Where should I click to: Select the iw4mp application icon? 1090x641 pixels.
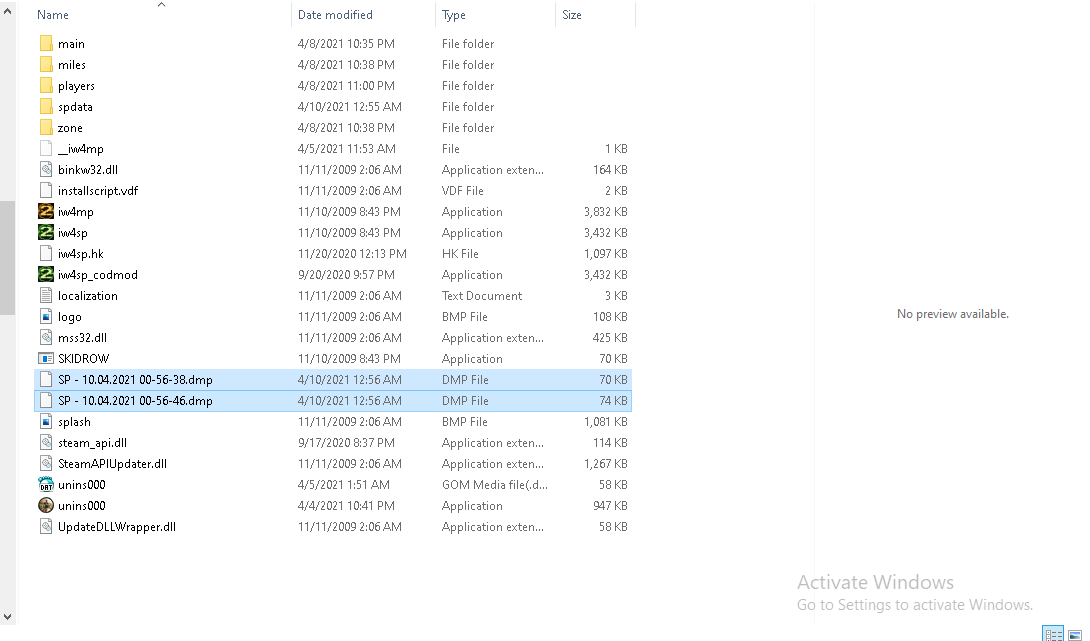[x=46, y=211]
